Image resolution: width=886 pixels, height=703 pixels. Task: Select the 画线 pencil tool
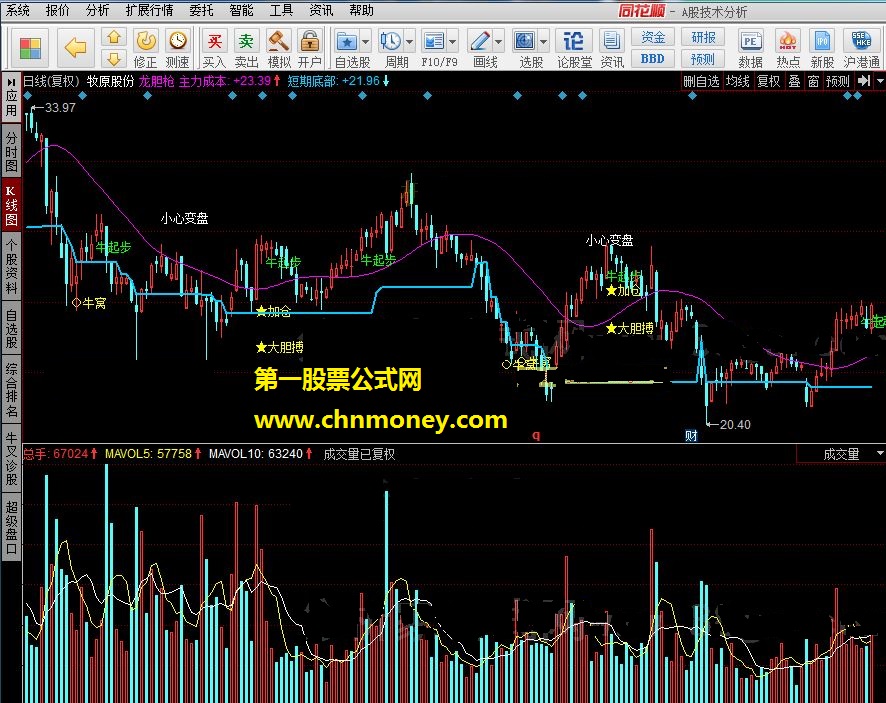tap(480, 41)
